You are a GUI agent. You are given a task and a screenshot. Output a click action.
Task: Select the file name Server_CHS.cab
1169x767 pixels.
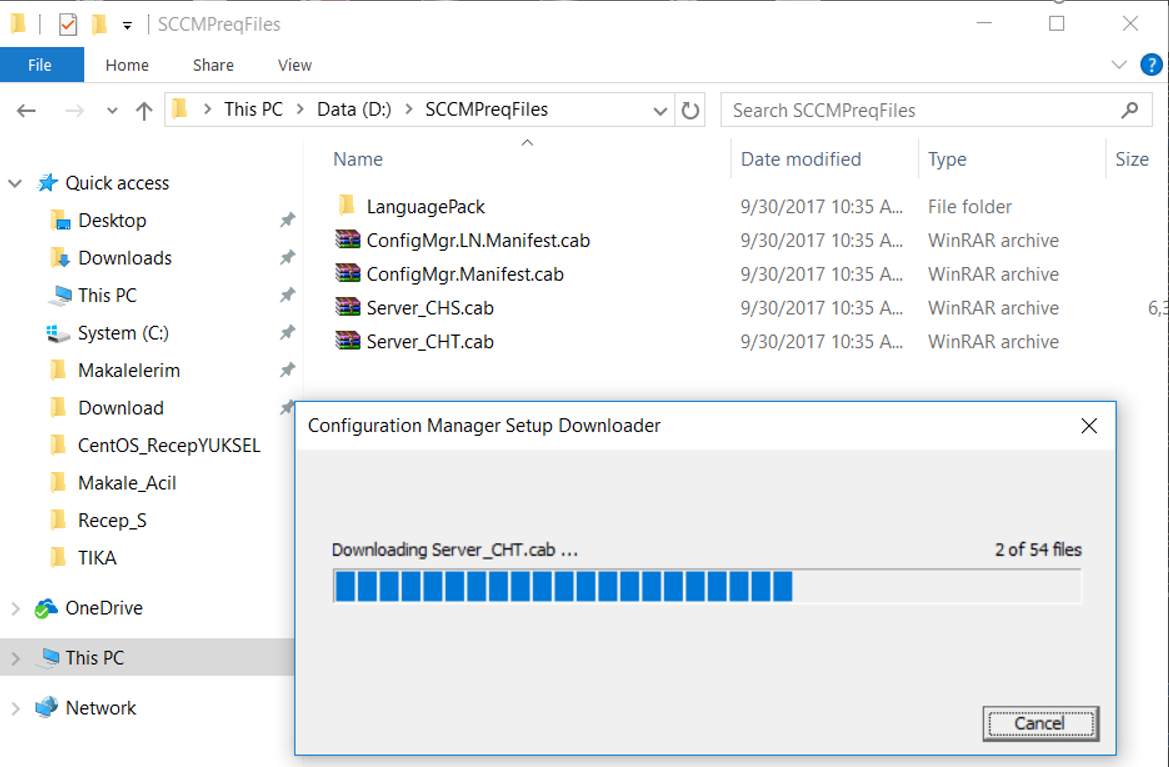pos(430,308)
